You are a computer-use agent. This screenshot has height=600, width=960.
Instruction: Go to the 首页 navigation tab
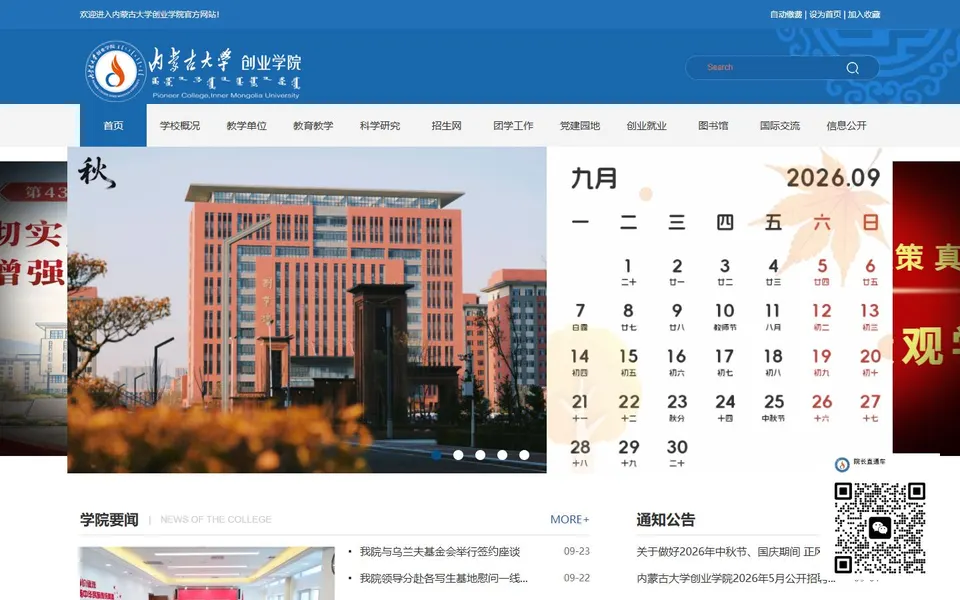(x=113, y=126)
